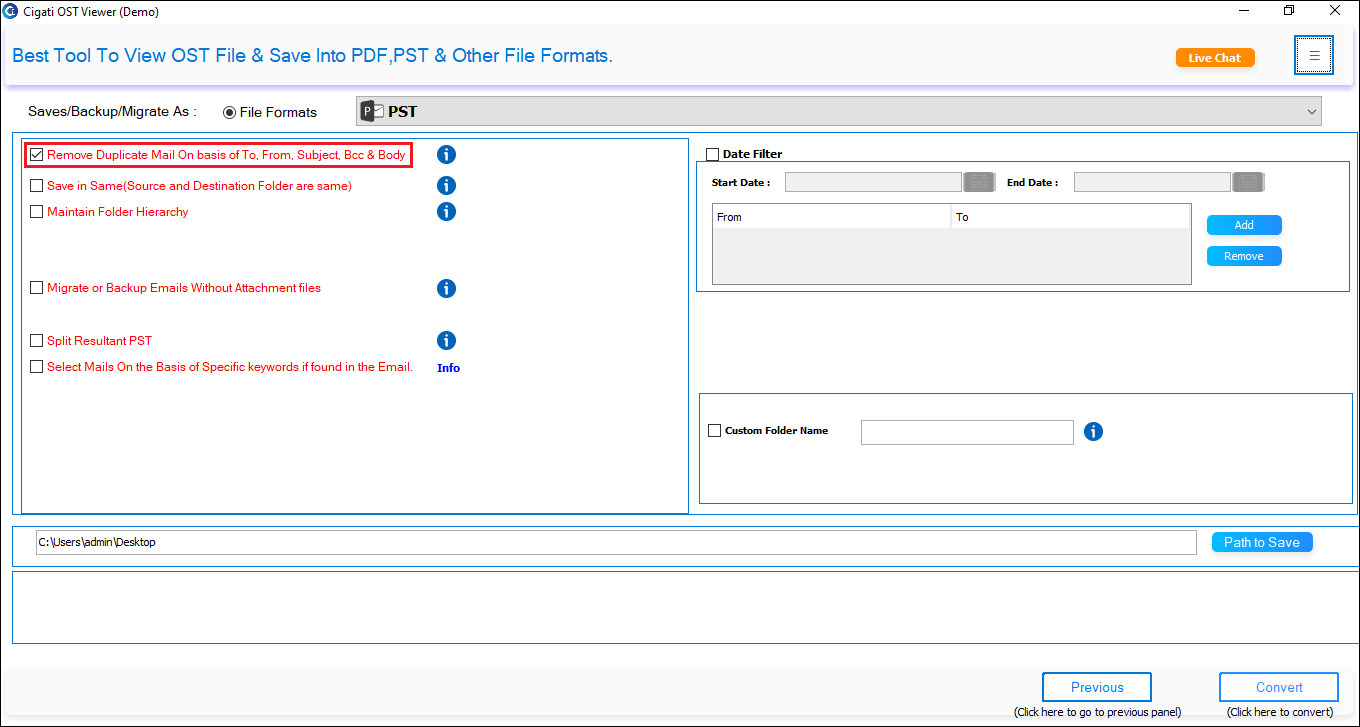This screenshot has height=727, width=1360.
Task: Enable Save in Same folder option
Action: (x=37, y=186)
